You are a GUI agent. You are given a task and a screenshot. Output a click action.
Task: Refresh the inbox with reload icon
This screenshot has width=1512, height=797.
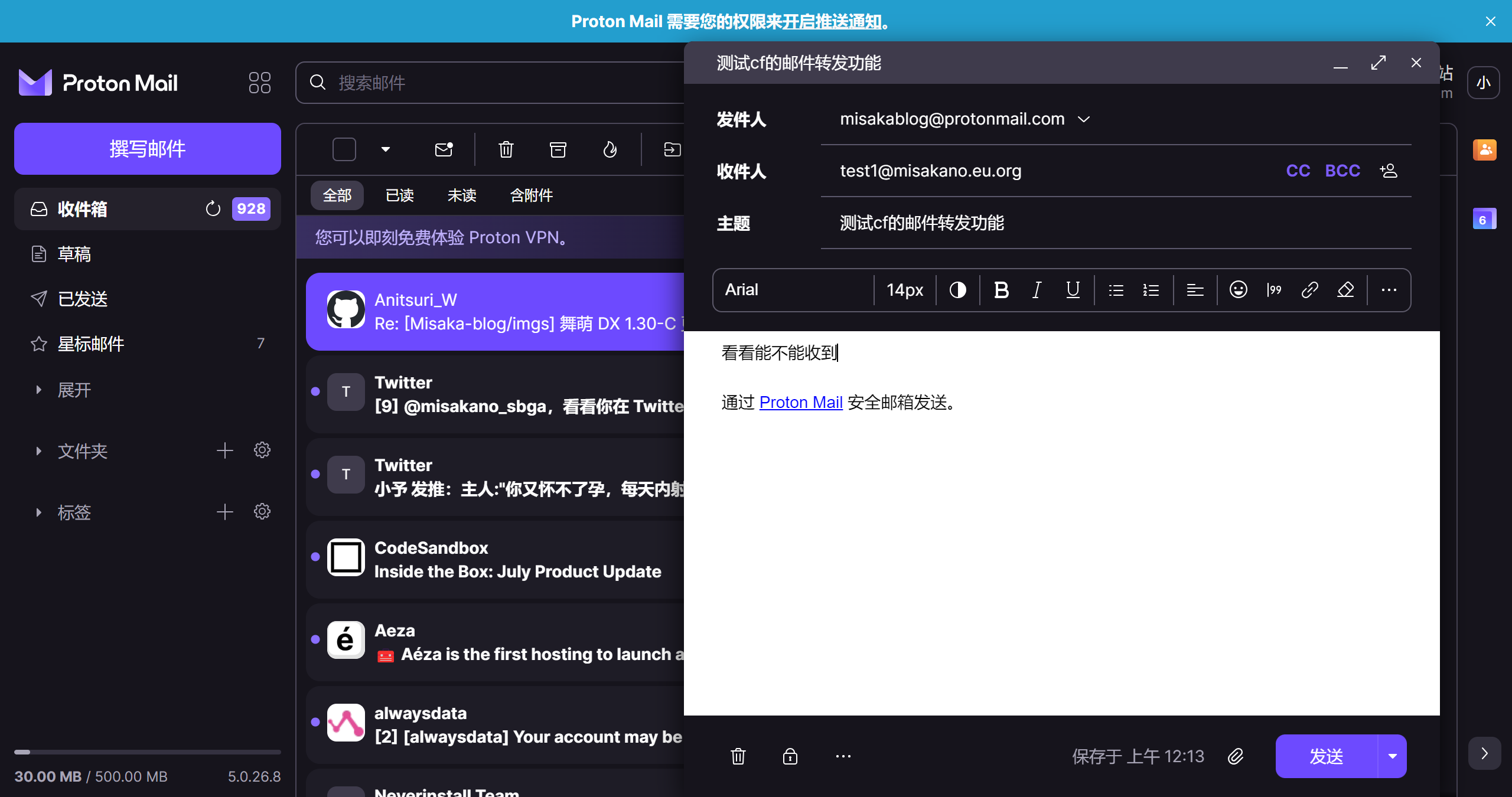point(213,209)
